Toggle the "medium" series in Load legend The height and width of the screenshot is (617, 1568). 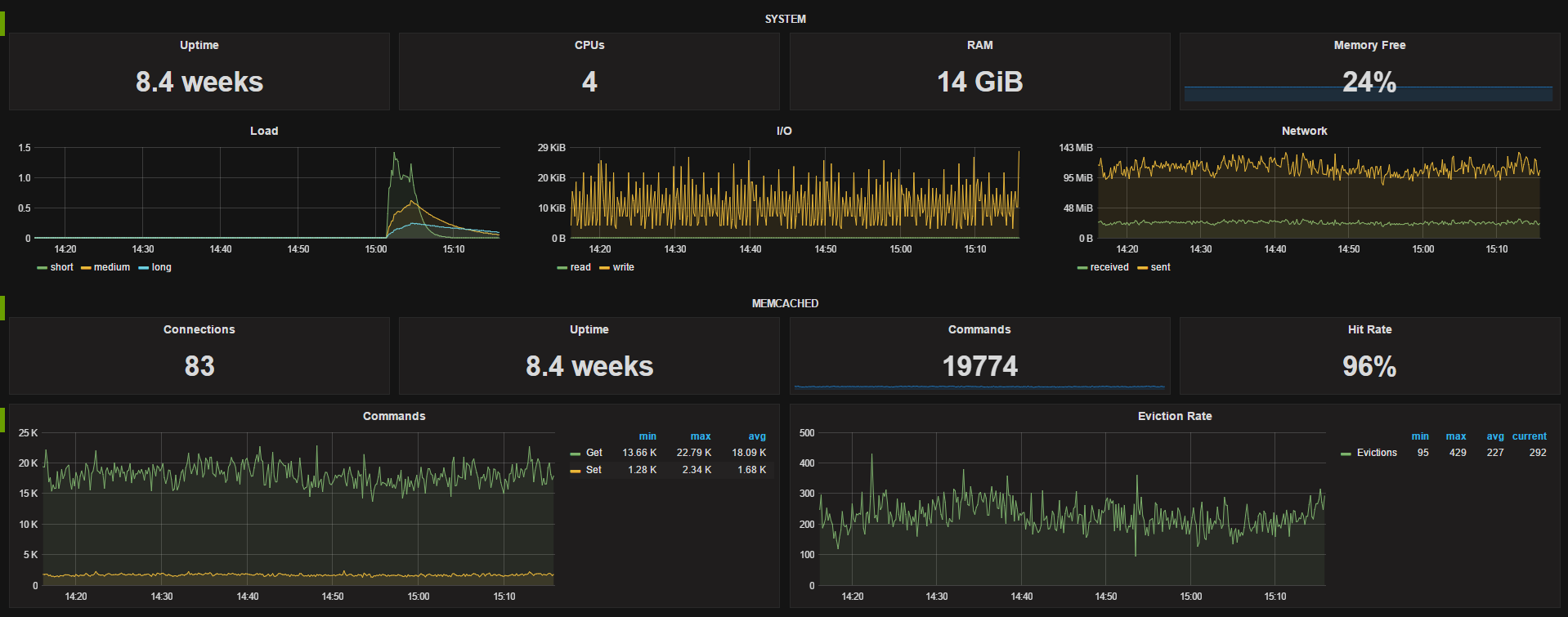112,267
